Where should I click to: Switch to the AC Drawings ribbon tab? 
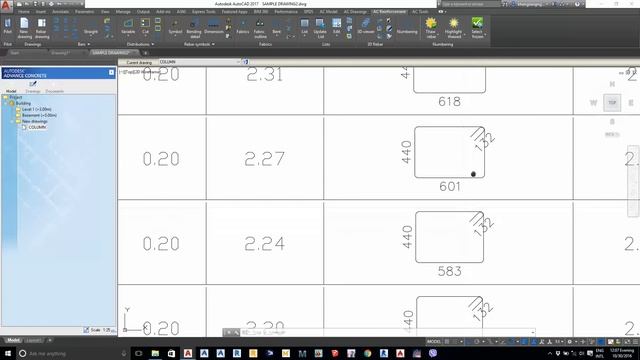[x=355, y=12]
